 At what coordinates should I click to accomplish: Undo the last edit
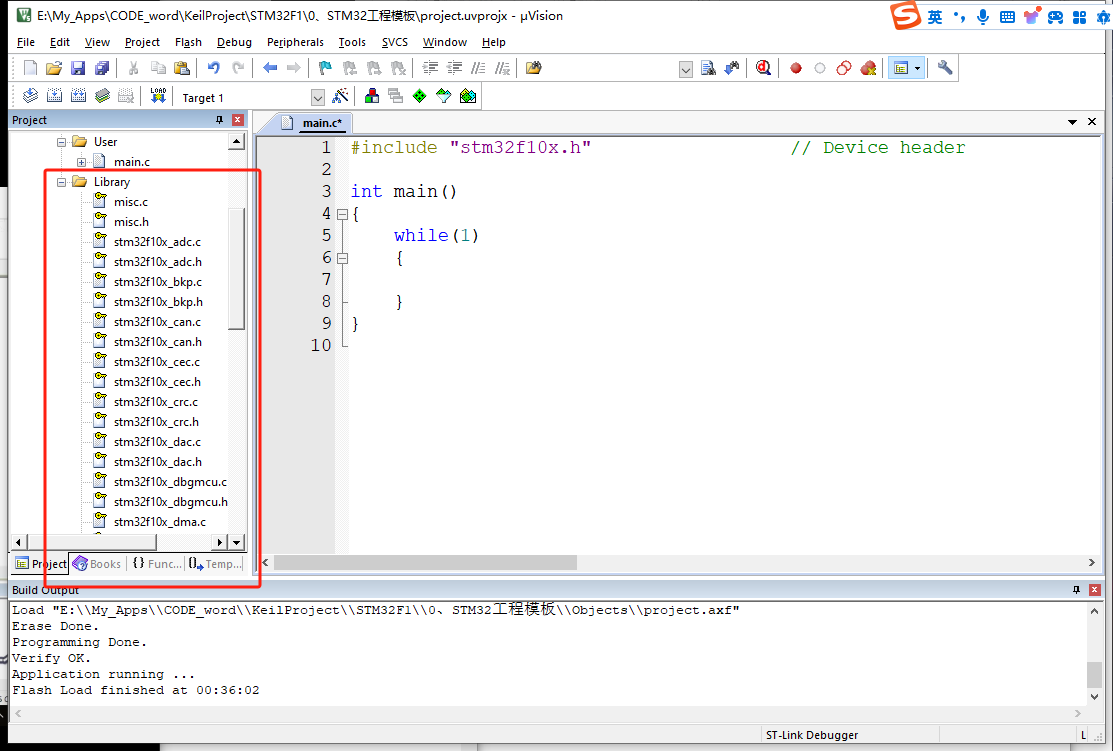213,68
